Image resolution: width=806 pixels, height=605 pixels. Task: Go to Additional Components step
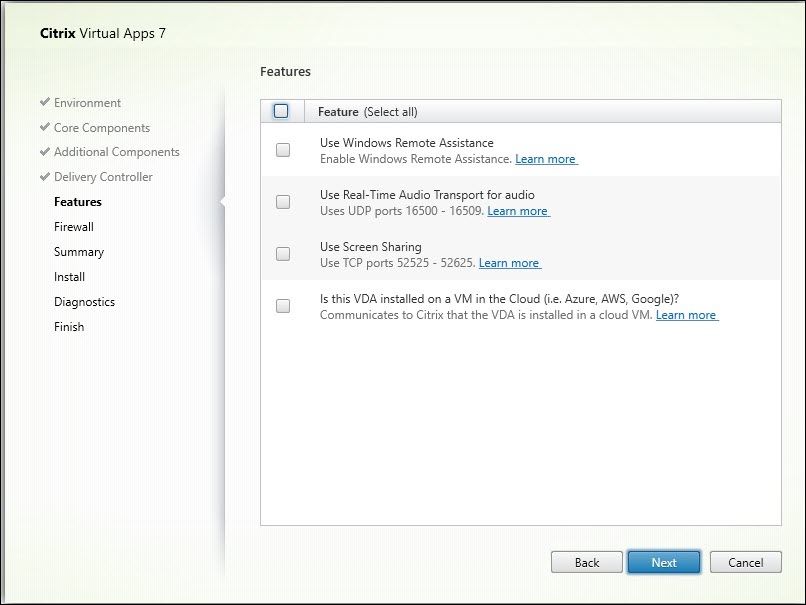(116, 152)
